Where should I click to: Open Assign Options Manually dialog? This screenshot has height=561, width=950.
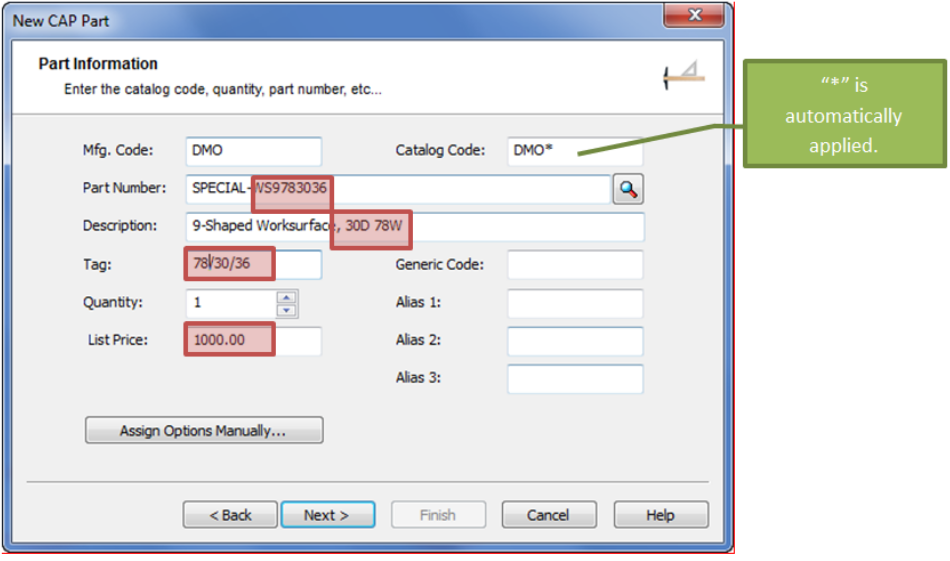click(x=204, y=430)
